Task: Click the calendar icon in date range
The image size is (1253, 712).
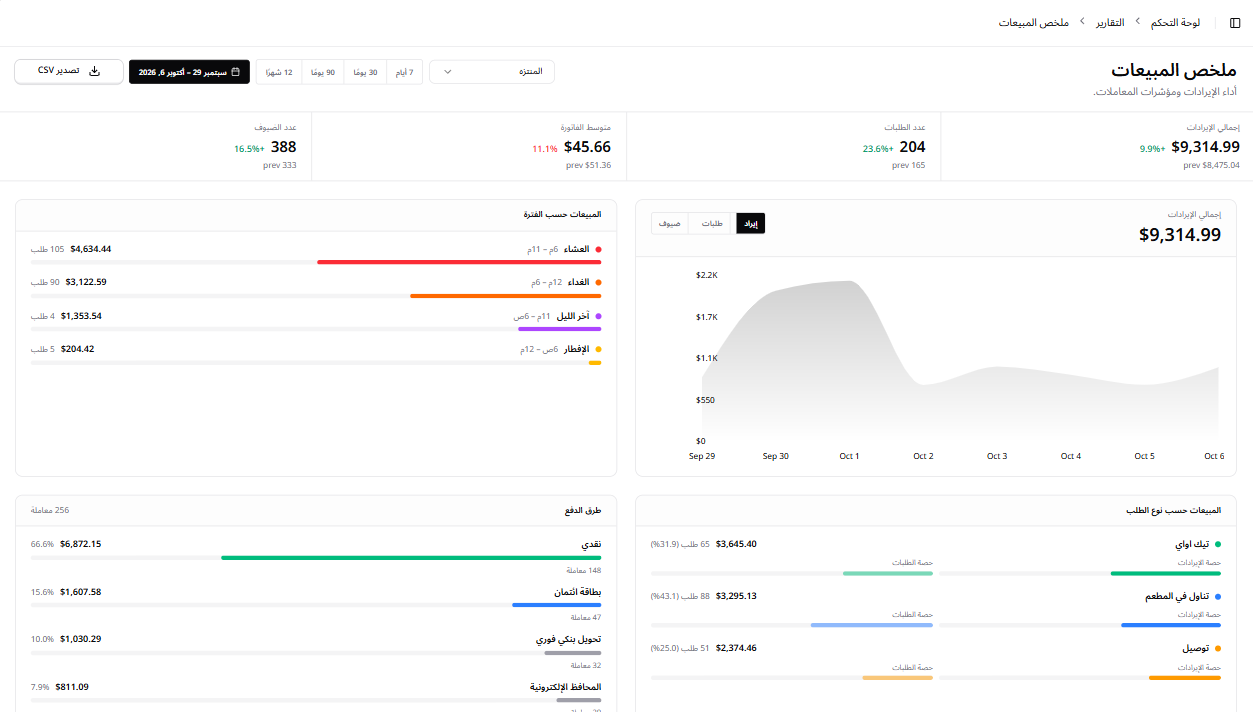Action: (x=236, y=72)
